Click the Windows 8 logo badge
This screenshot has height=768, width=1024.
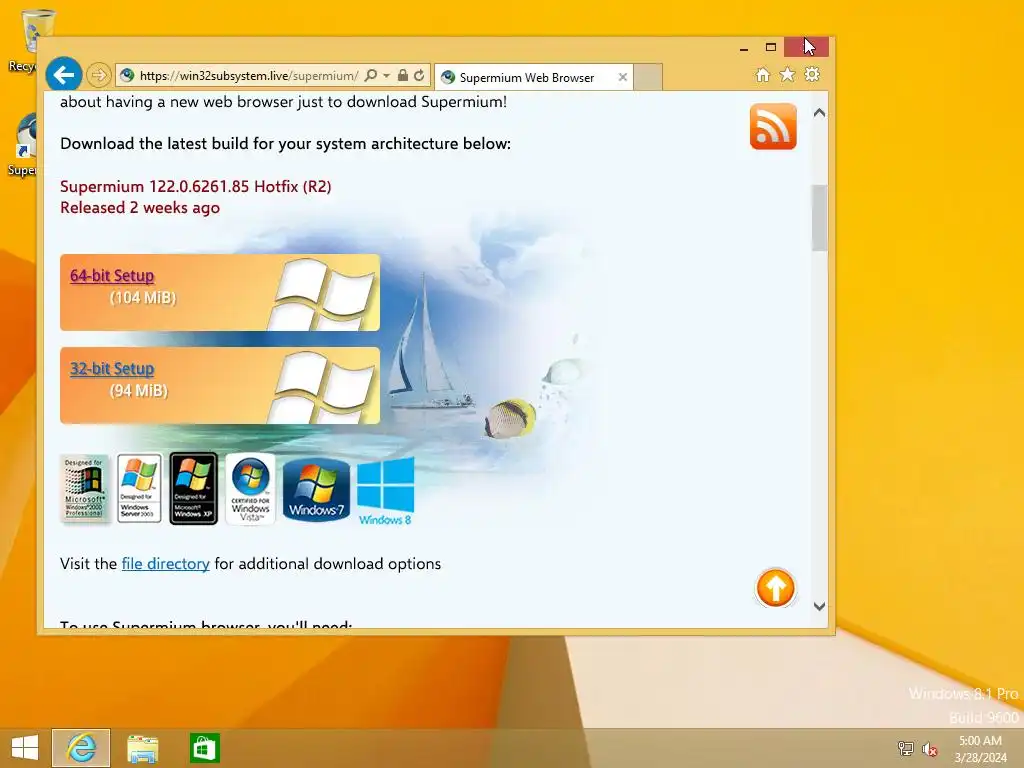[x=385, y=491]
